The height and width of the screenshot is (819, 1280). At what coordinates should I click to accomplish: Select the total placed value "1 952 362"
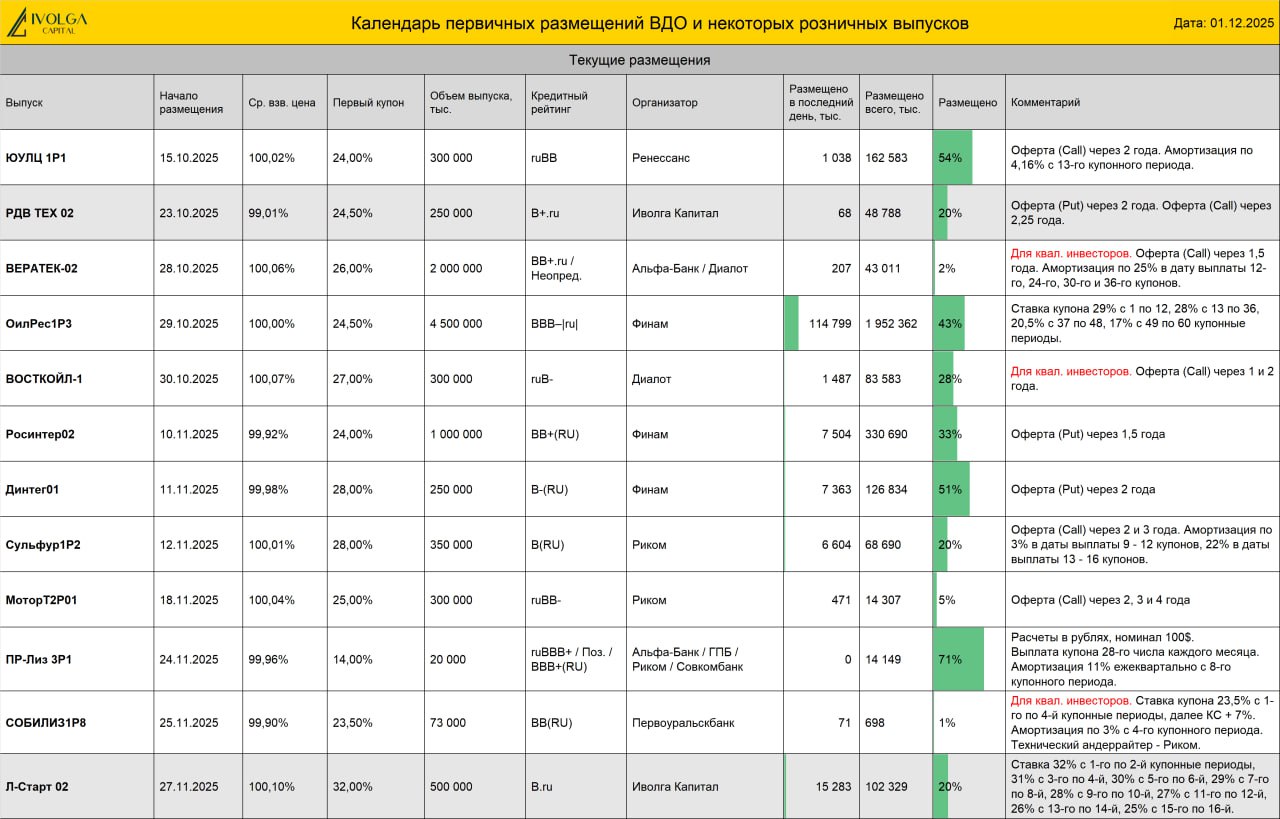click(890, 324)
